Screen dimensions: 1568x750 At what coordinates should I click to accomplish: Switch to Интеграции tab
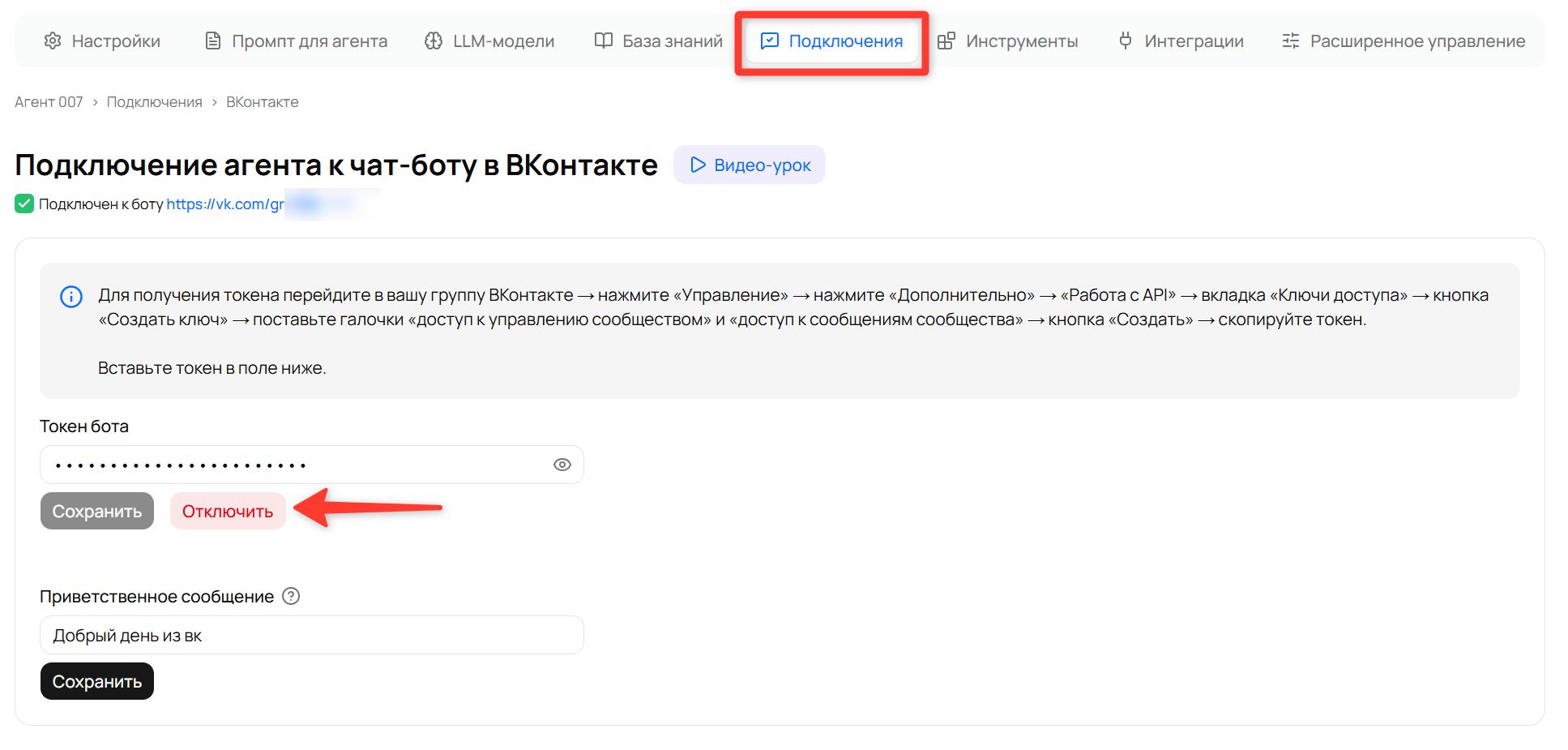coord(1181,41)
